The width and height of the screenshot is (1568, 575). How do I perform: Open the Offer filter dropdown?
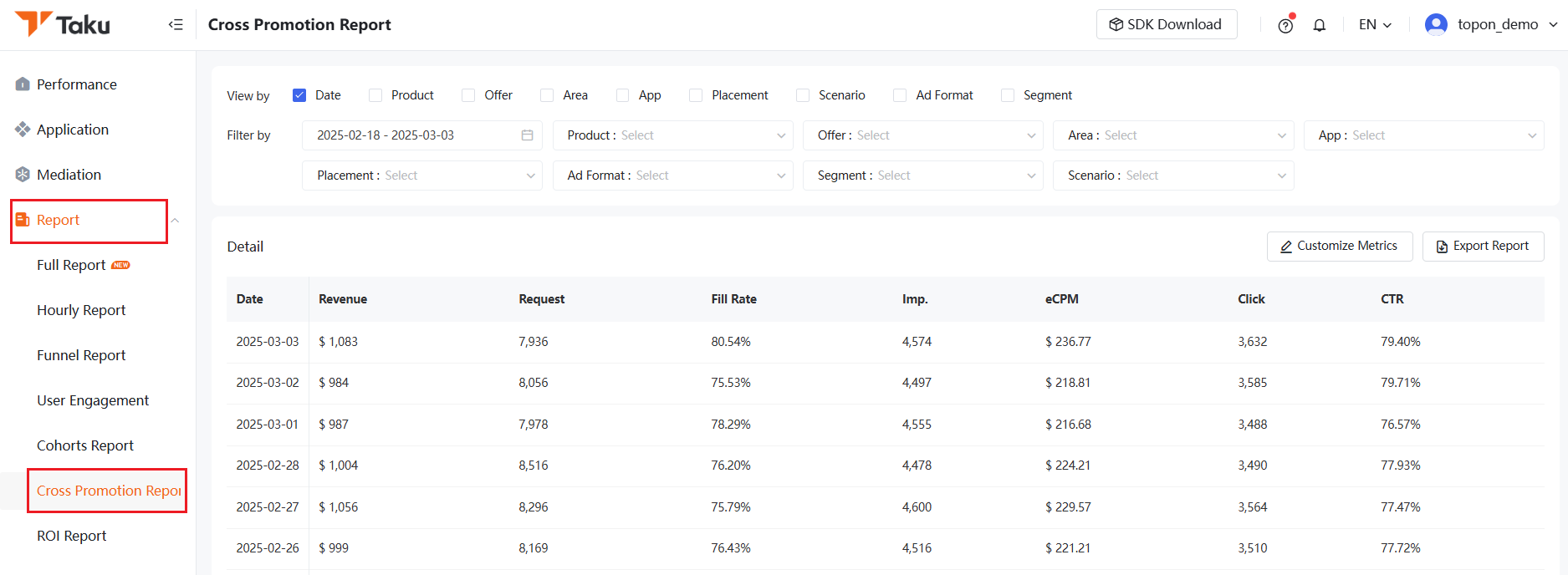(923, 135)
